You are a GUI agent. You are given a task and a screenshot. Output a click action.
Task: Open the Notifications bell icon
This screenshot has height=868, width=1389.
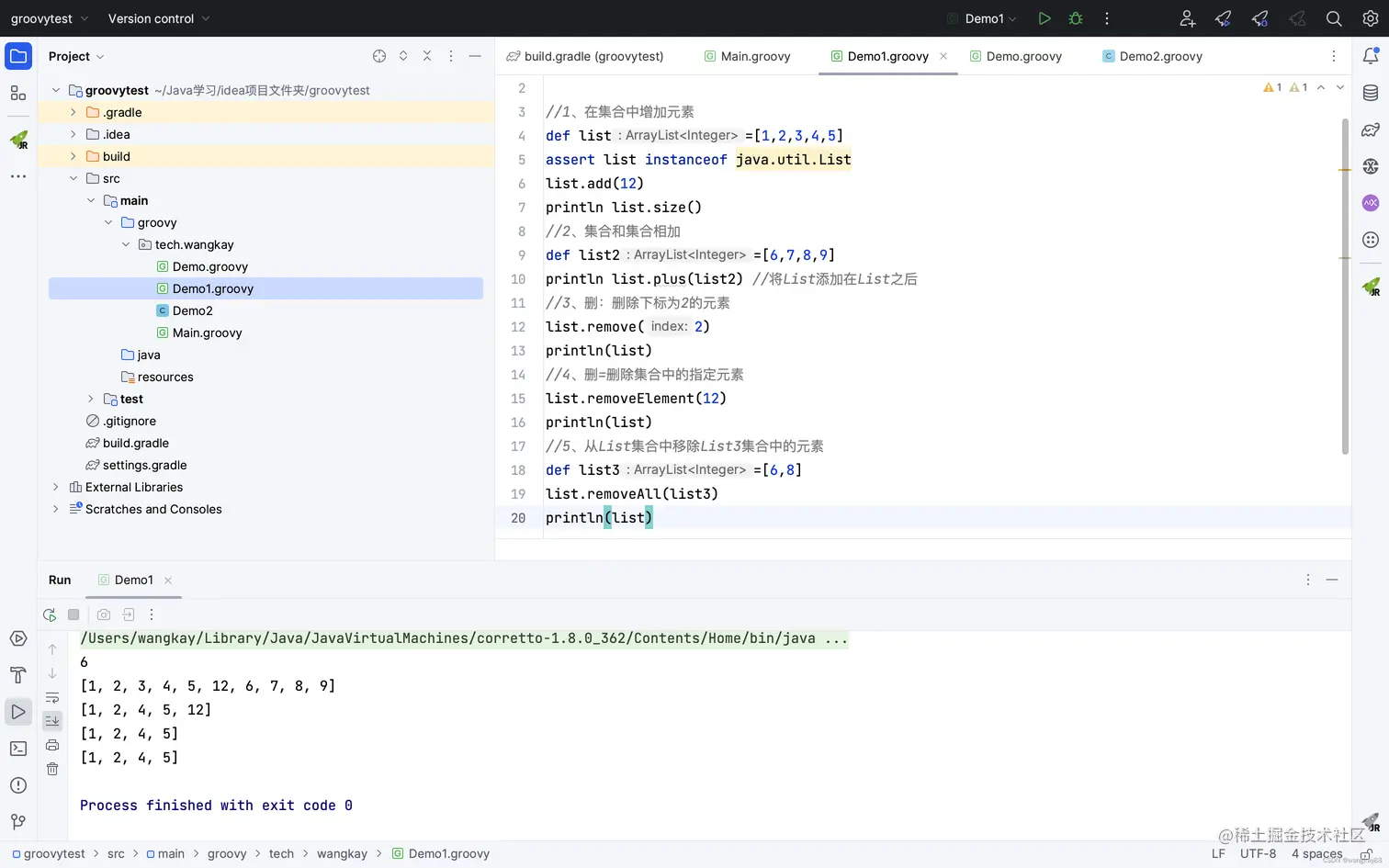(1371, 56)
